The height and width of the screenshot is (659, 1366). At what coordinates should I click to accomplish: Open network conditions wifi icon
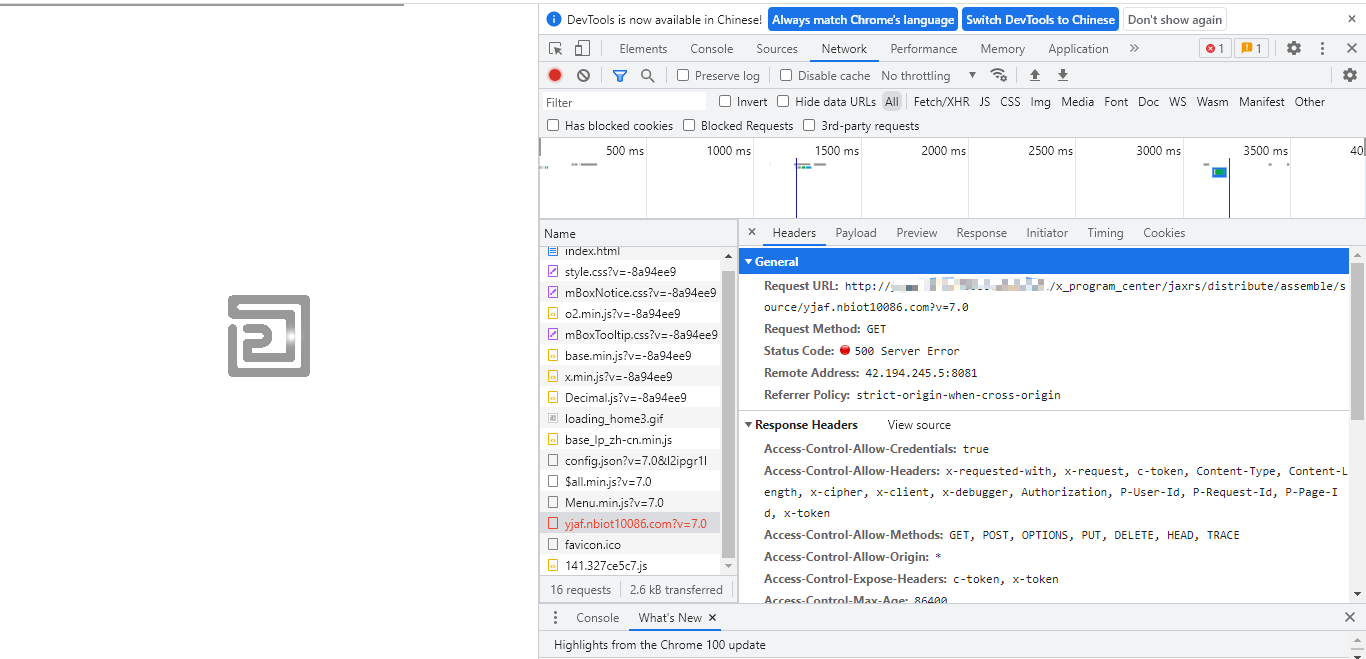[x=998, y=75]
